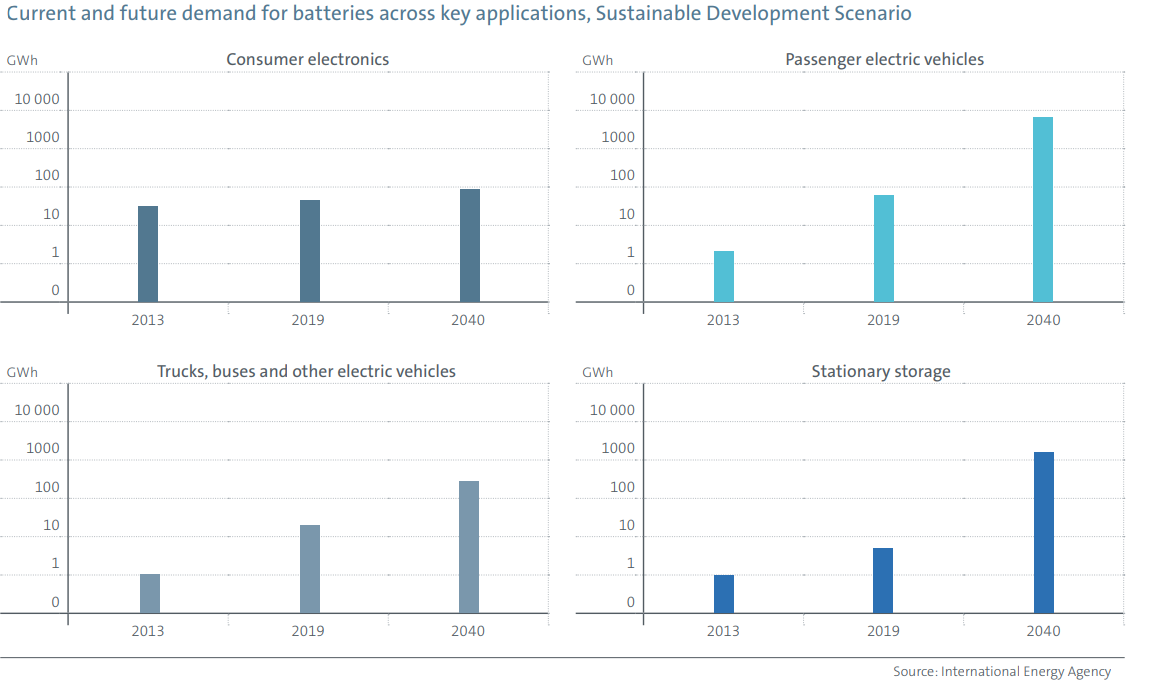Select the 2019 Stationary storage bar
The width and height of the screenshot is (1150, 692).
click(883, 581)
